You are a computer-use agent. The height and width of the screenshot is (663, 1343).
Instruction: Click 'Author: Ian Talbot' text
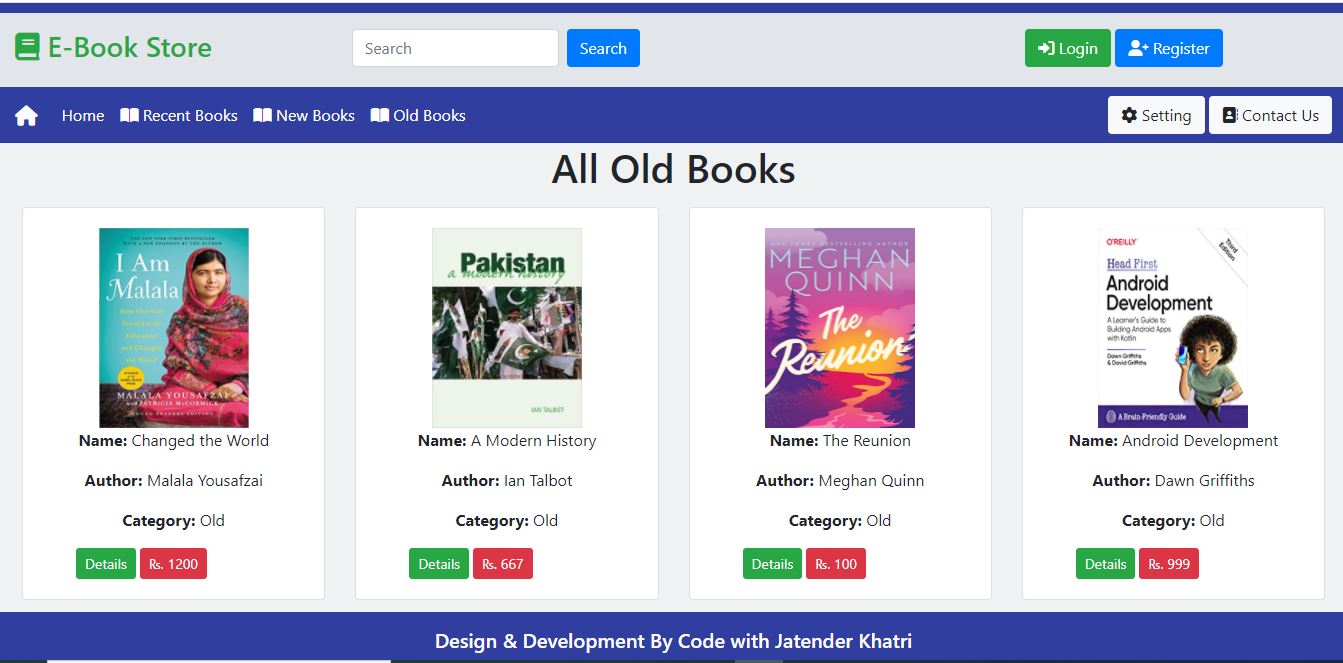point(507,480)
